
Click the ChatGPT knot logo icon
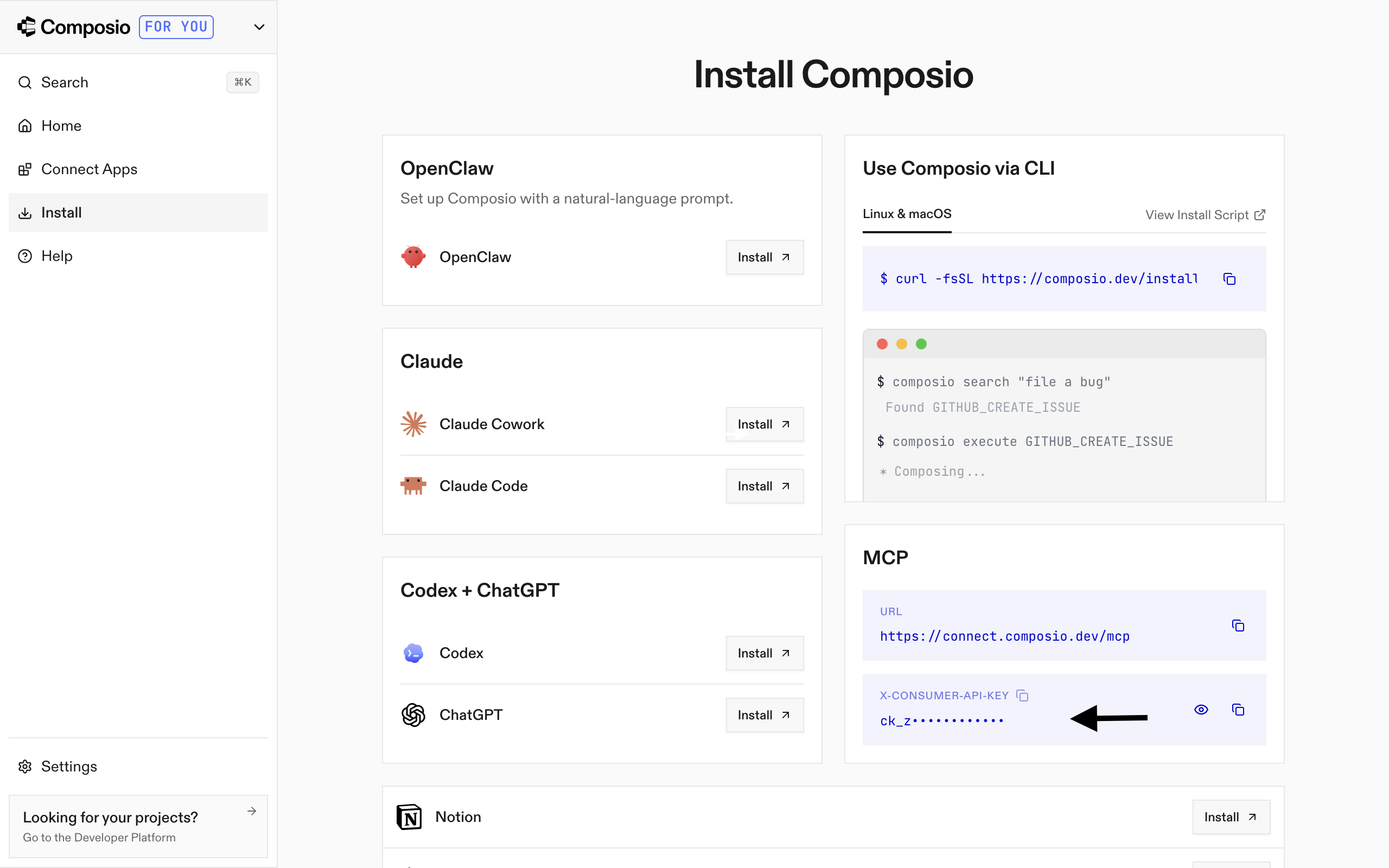coord(413,714)
